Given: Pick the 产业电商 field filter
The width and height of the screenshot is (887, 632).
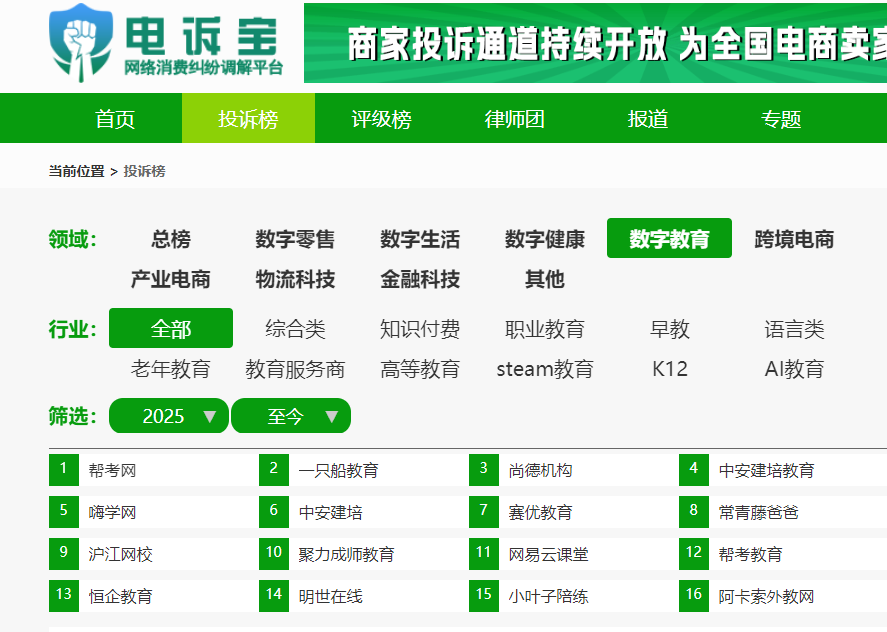Looking at the screenshot, I should click(x=171, y=279).
